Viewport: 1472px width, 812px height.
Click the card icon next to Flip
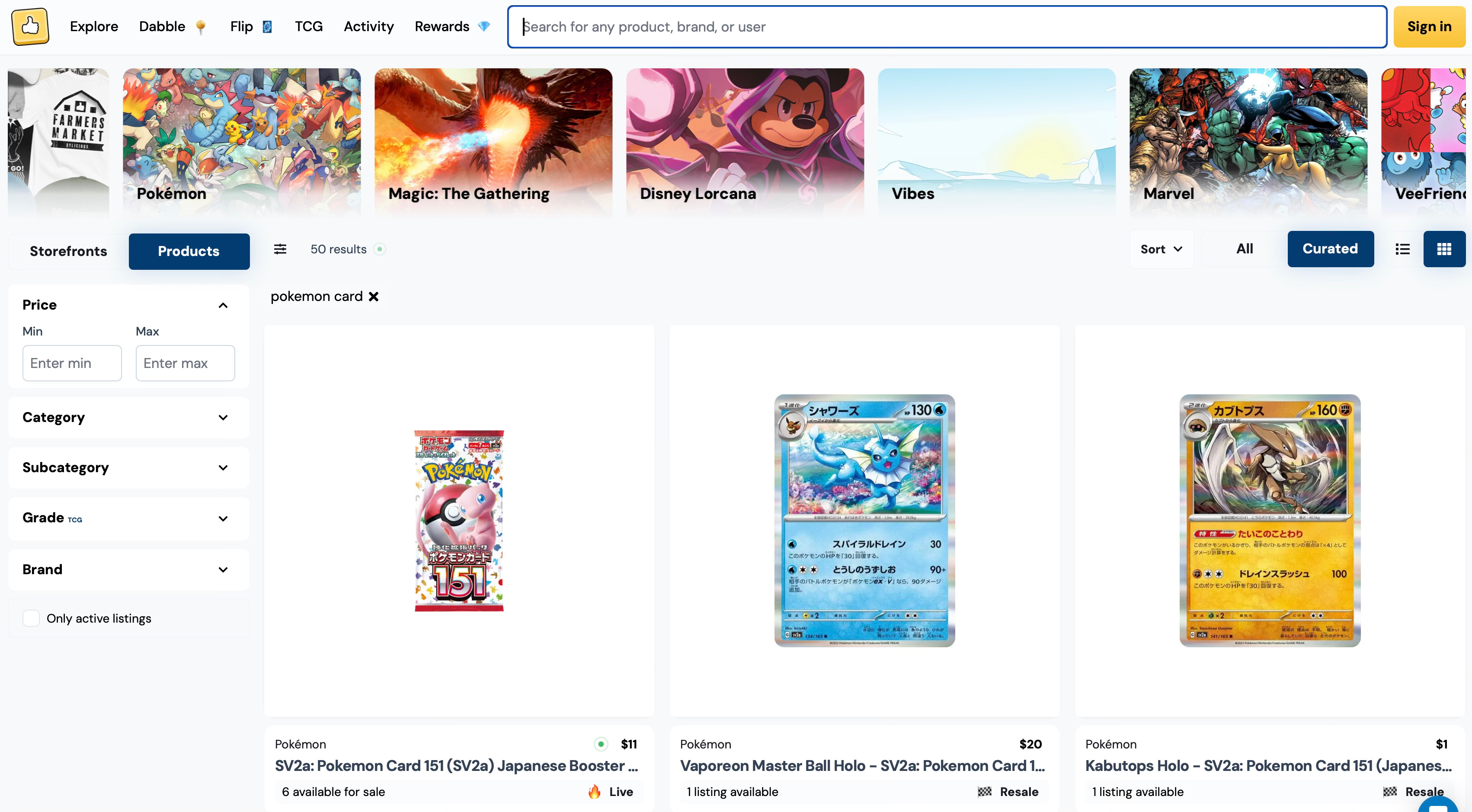click(x=267, y=27)
